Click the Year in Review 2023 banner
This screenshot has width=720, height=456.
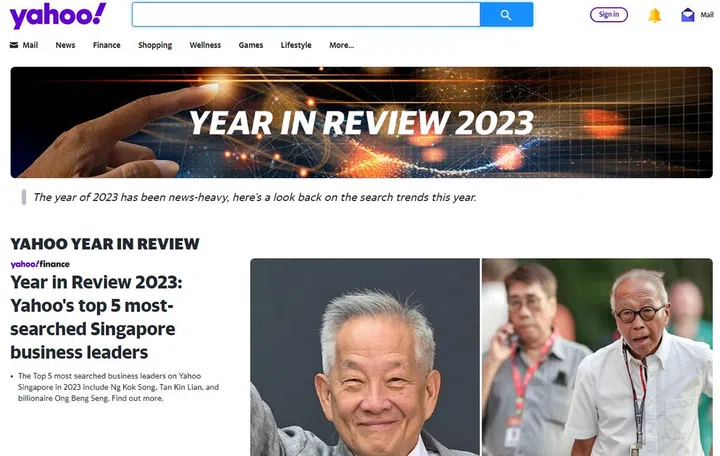pyautogui.click(x=361, y=122)
